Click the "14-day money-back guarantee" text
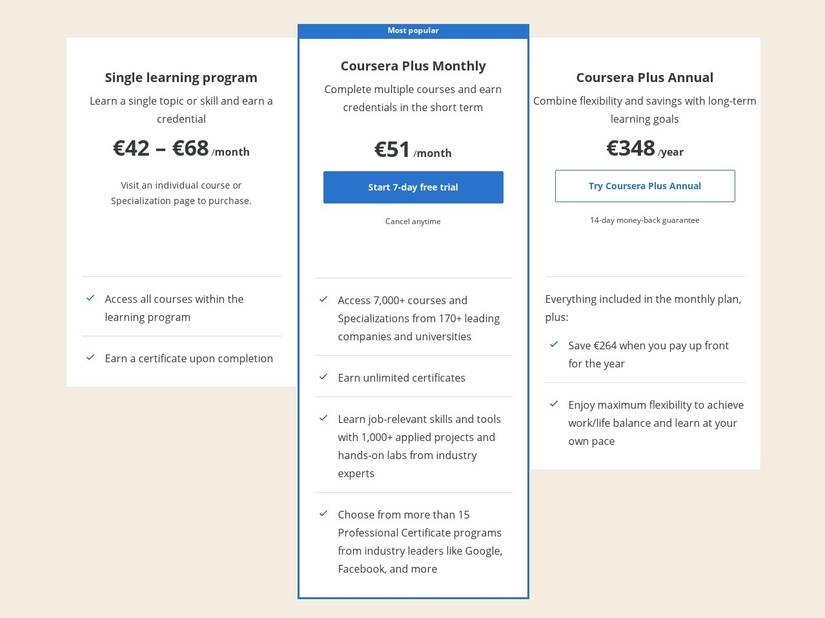The image size is (825, 618). [x=644, y=219]
